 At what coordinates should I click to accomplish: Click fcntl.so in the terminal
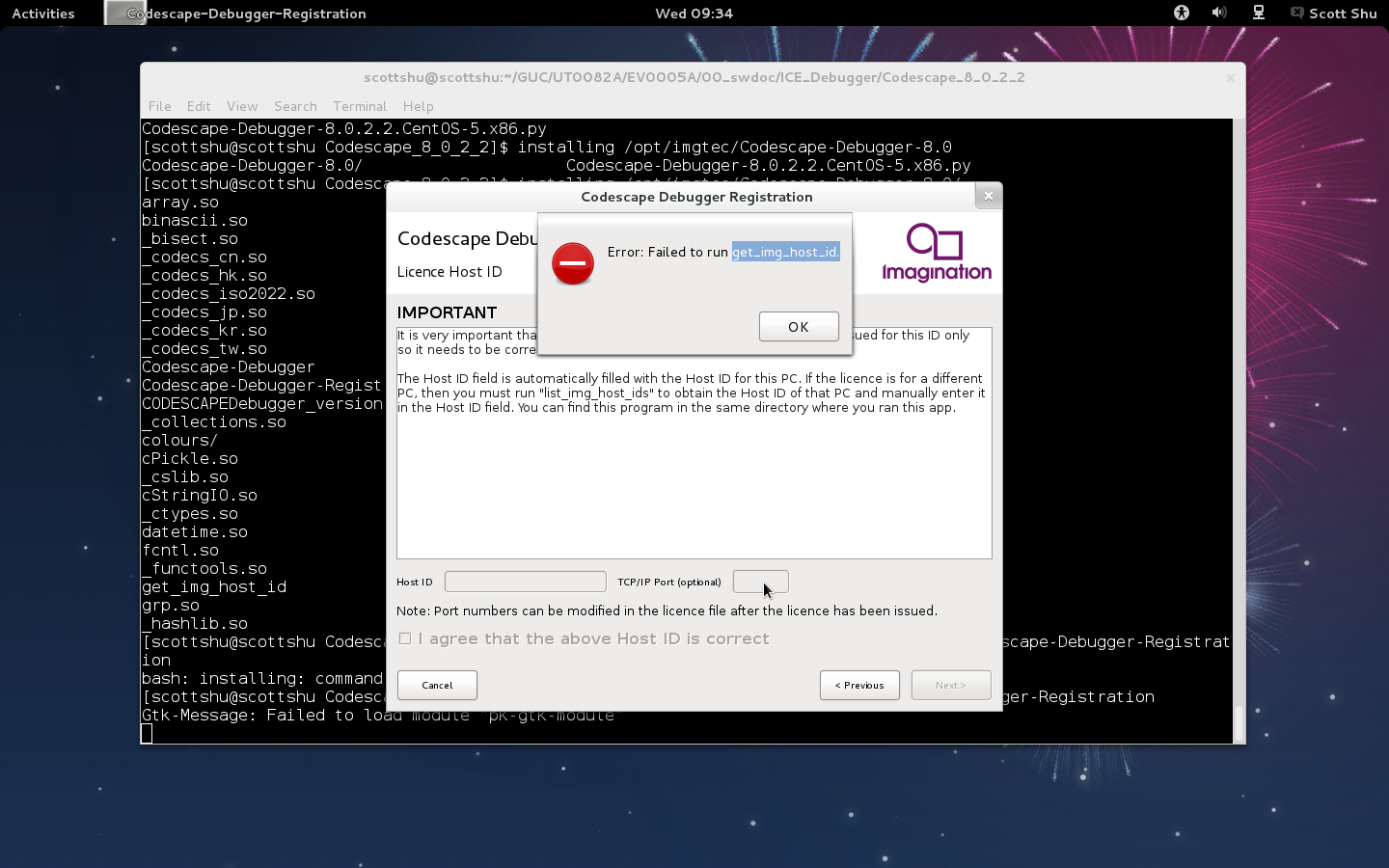(x=180, y=551)
